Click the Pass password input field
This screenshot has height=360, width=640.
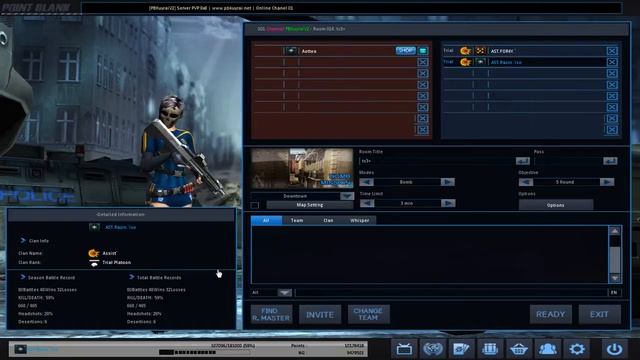coord(568,161)
